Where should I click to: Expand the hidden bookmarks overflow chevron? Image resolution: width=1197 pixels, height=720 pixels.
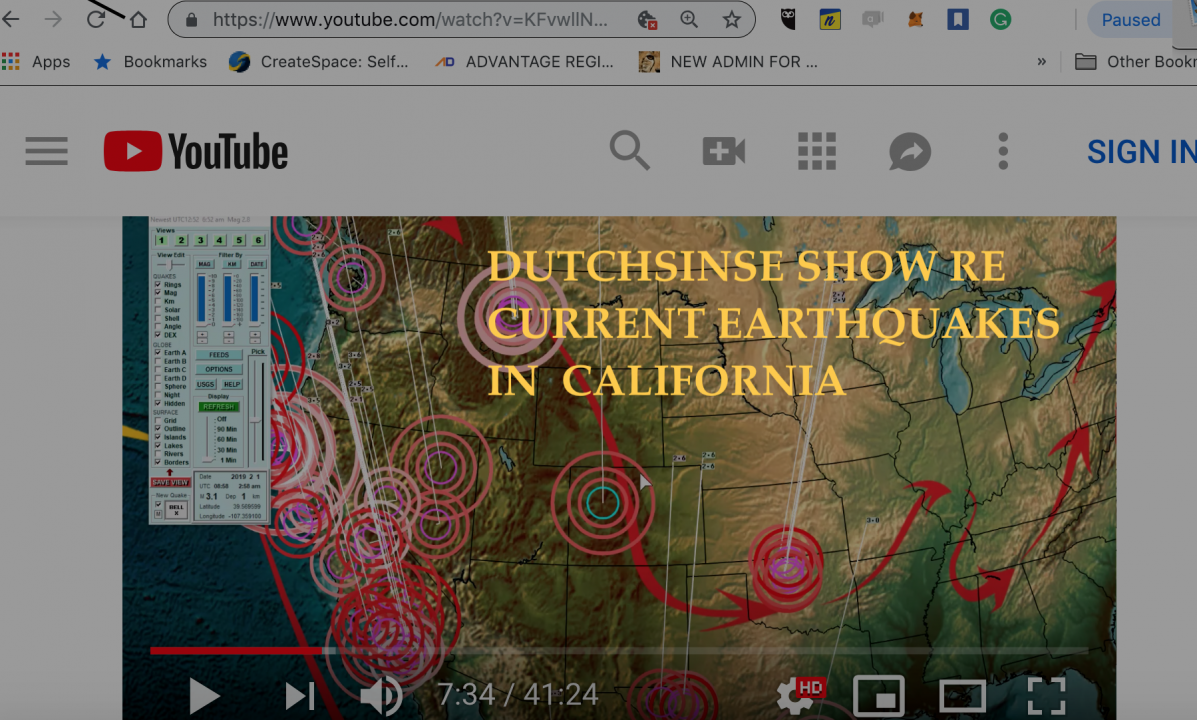pyautogui.click(x=1041, y=62)
